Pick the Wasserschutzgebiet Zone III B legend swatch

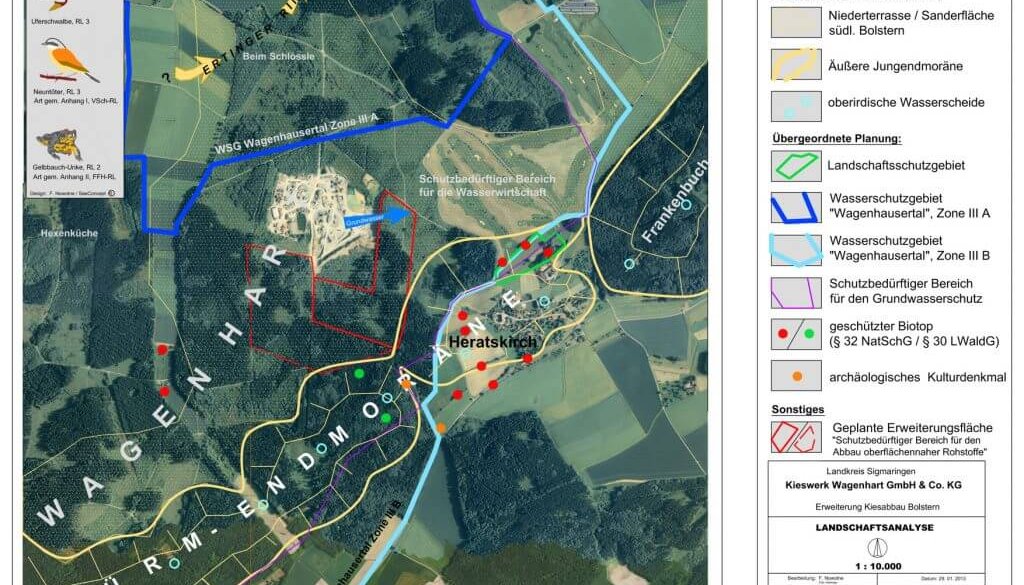point(795,248)
